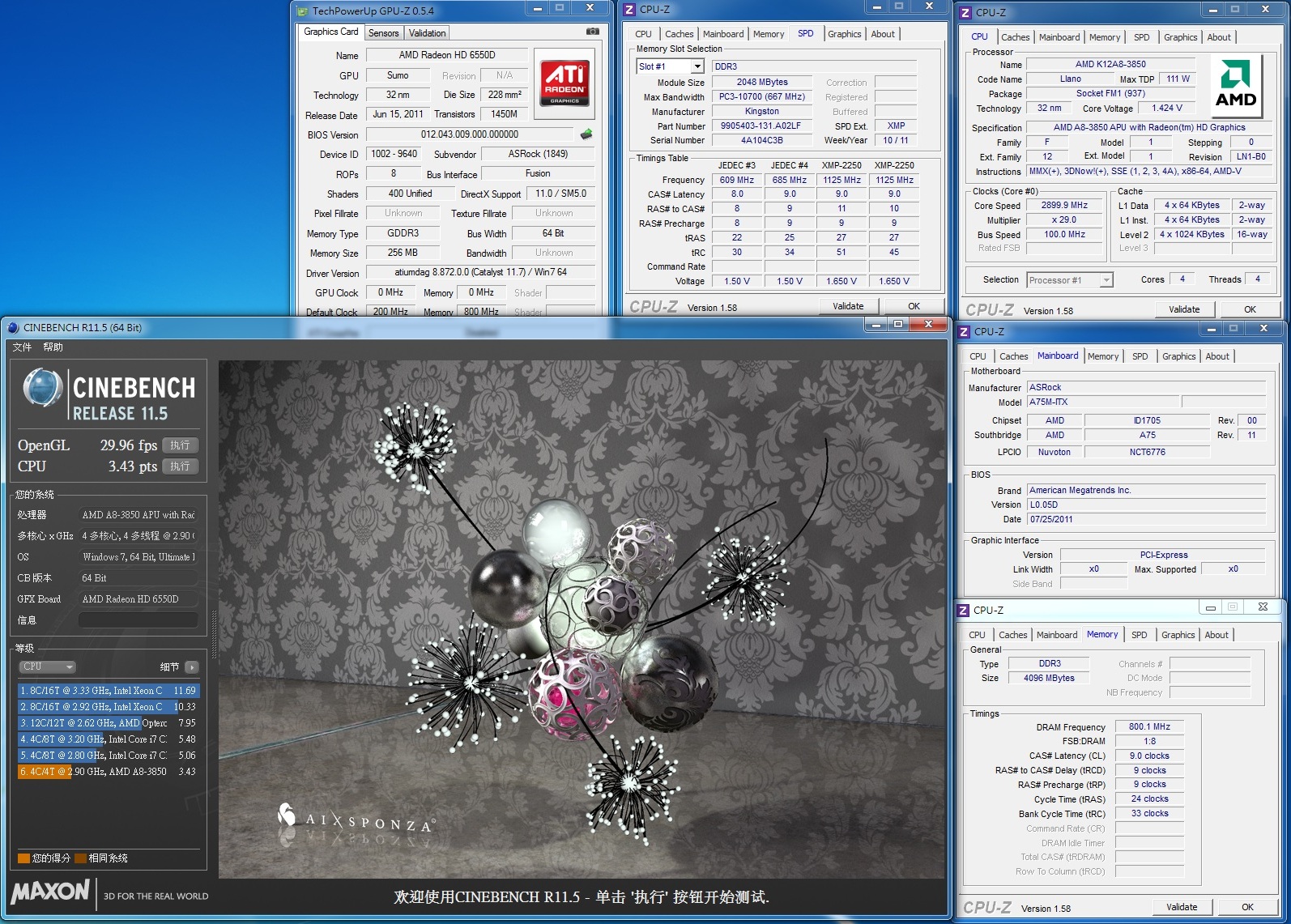Viewport: 1291px width, 924px height.
Task: Select the 8C/16T 3.33 GHz Xeon ranking row
Action: (x=108, y=691)
